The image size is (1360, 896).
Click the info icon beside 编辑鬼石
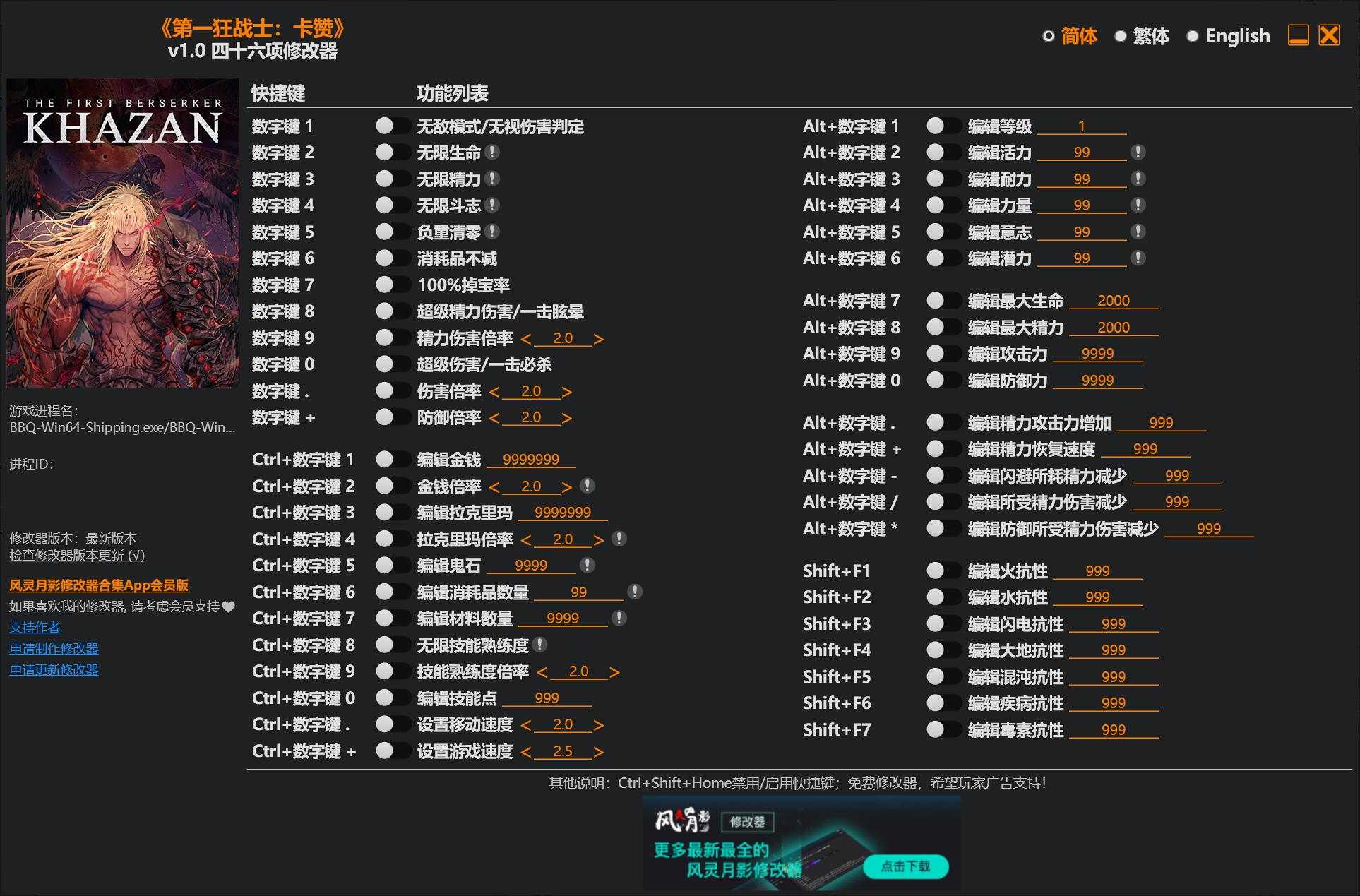click(587, 565)
